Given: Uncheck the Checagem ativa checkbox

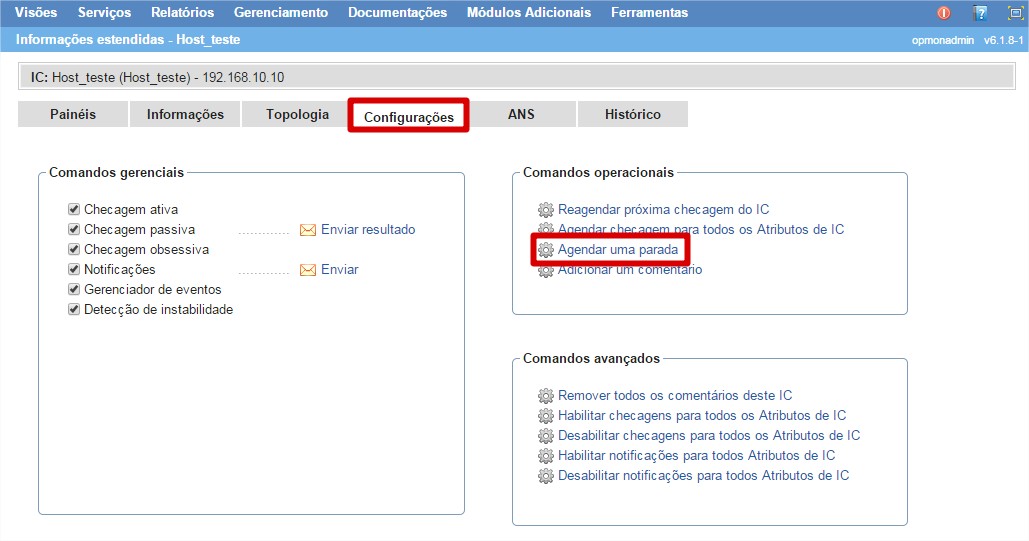Looking at the screenshot, I should click(74, 210).
